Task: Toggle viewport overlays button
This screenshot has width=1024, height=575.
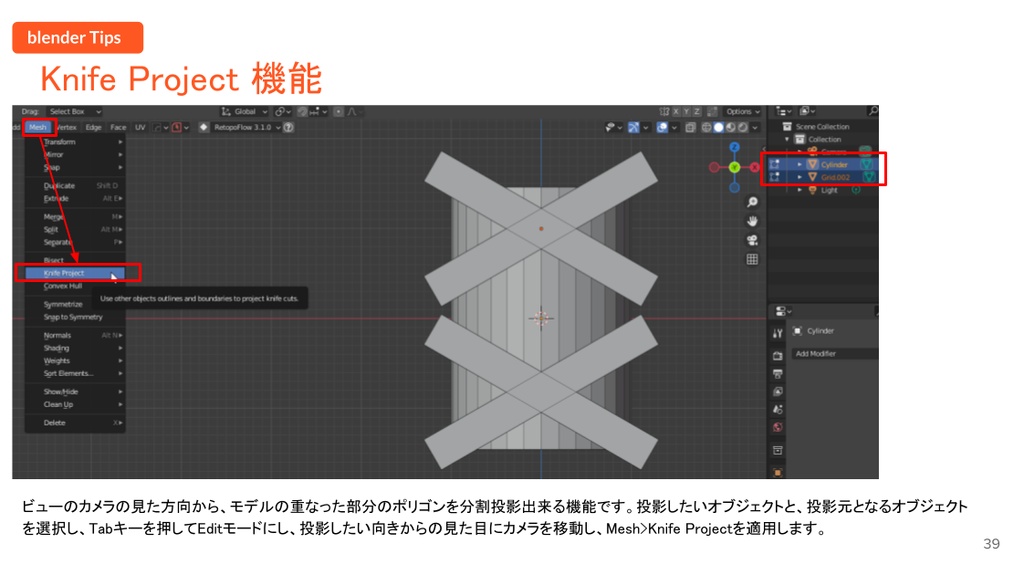Action: (x=662, y=127)
